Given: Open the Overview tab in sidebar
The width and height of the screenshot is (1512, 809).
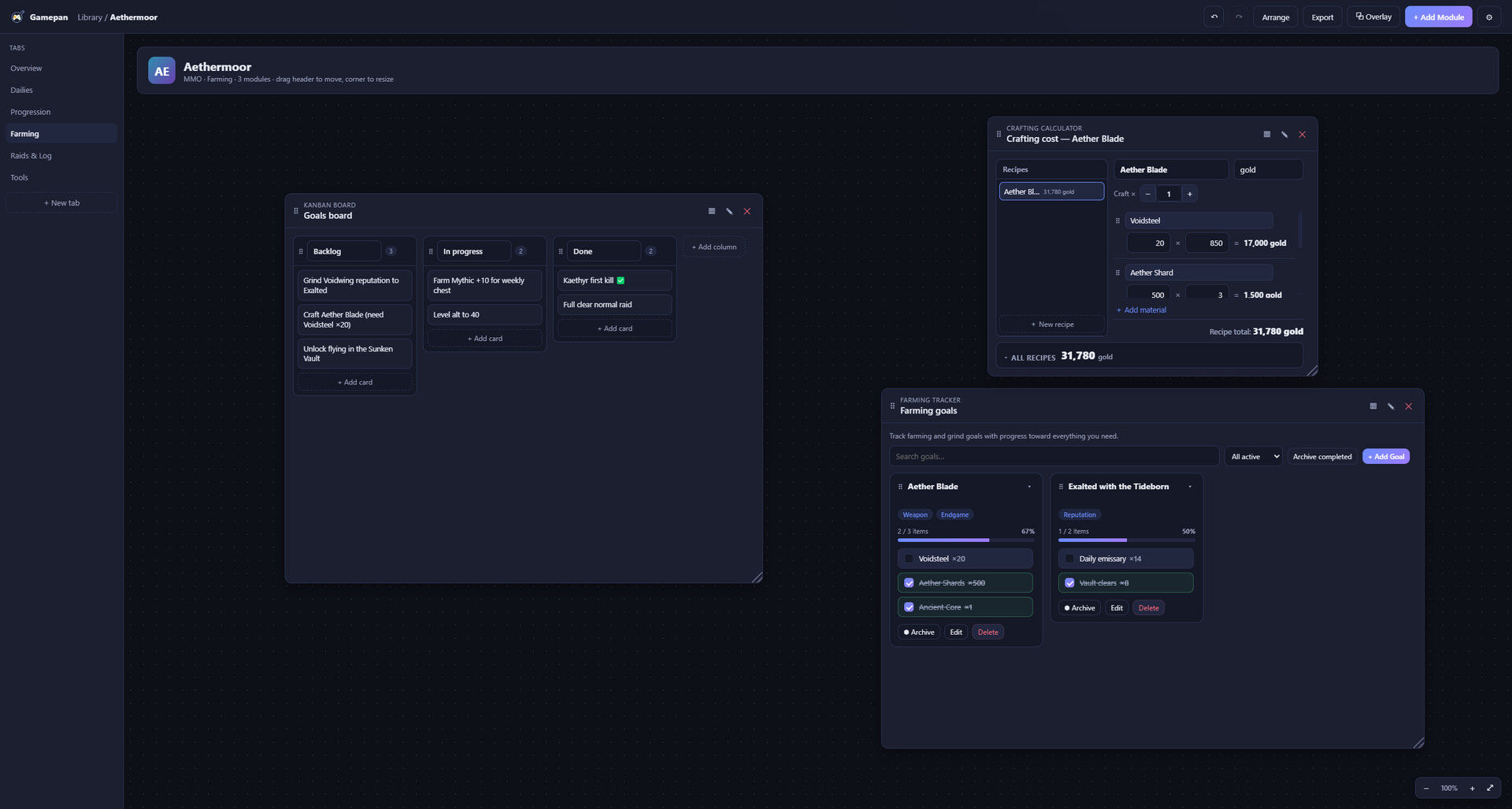Looking at the screenshot, I should (61, 69).
